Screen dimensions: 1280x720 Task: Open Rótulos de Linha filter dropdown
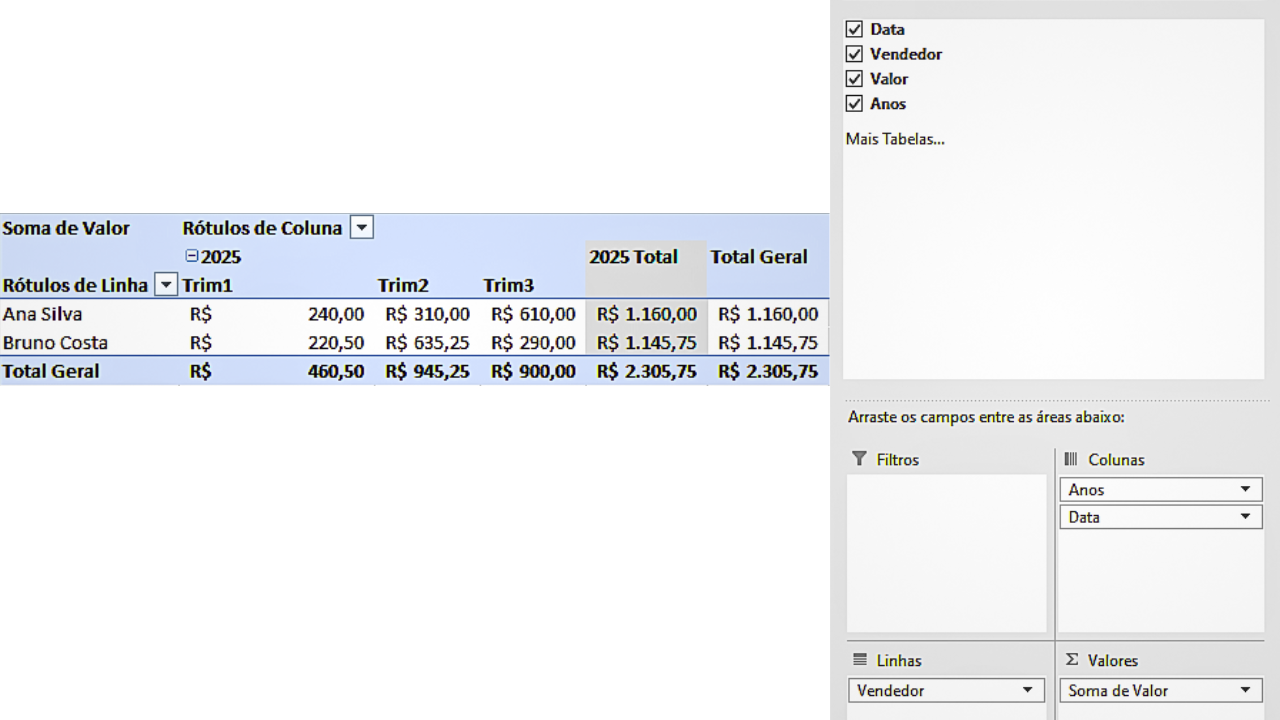(x=167, y=285)
